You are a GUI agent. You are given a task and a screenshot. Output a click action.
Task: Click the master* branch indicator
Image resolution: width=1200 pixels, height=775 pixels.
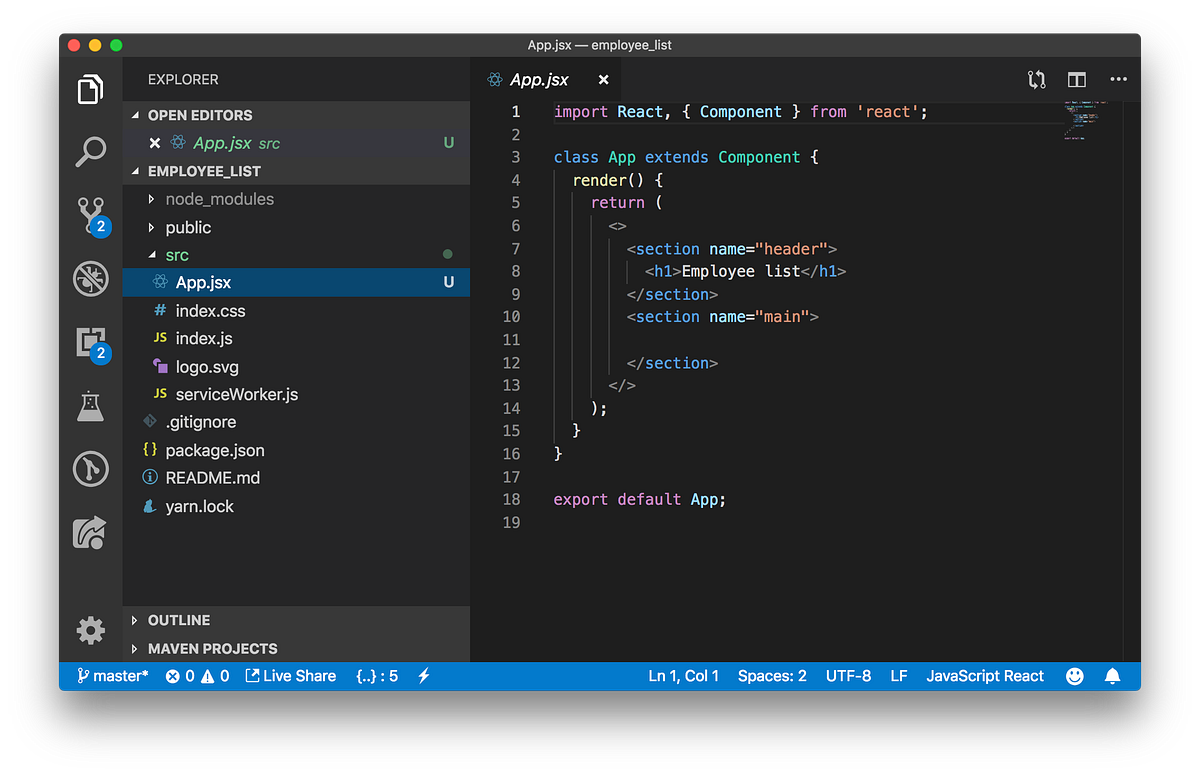point(112,676)
